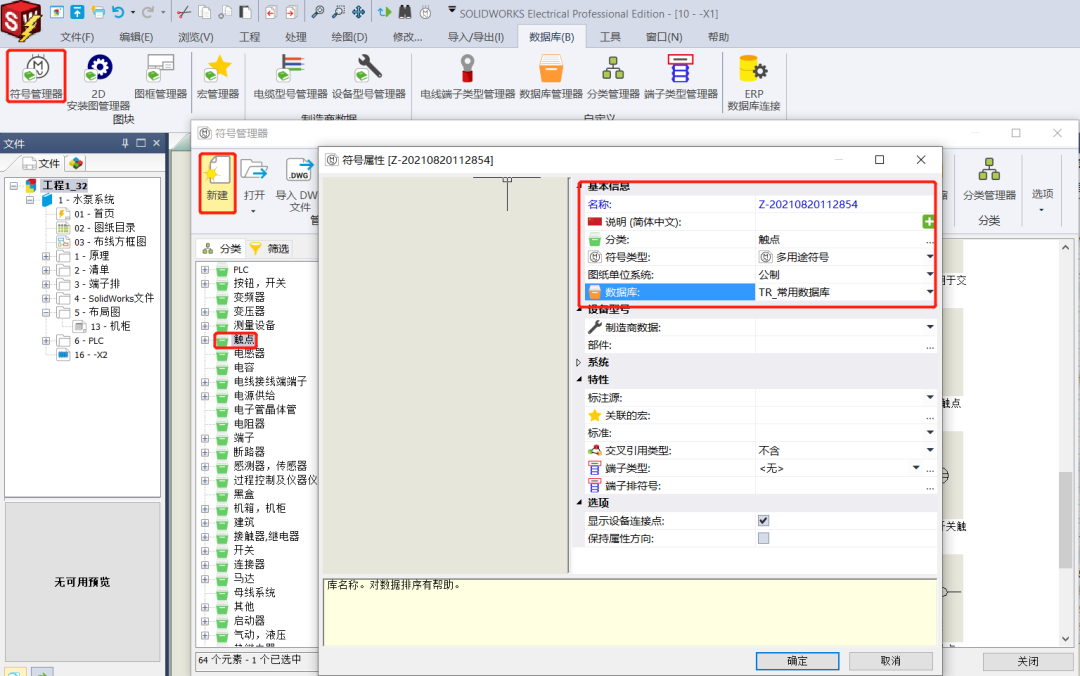This screenshot has width=1080, height=676.
Task: Open the 2D 安装图管理器
Action: coord(98,83)
